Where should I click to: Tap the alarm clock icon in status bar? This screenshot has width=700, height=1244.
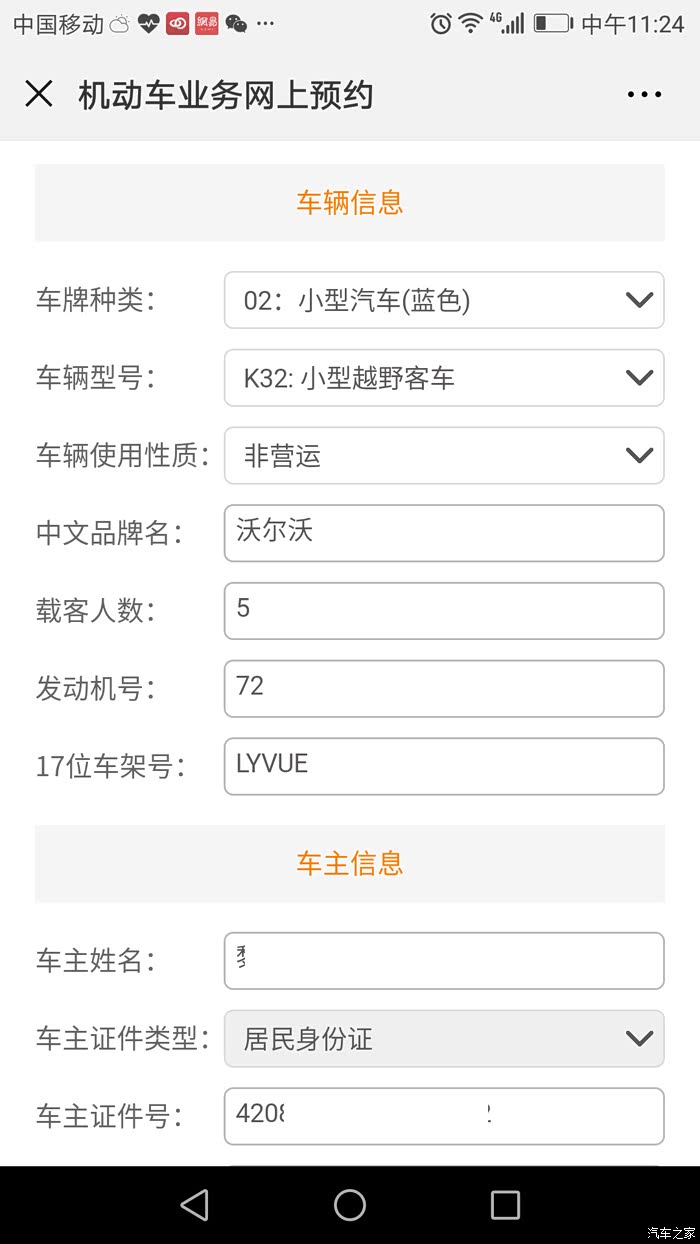440,23
